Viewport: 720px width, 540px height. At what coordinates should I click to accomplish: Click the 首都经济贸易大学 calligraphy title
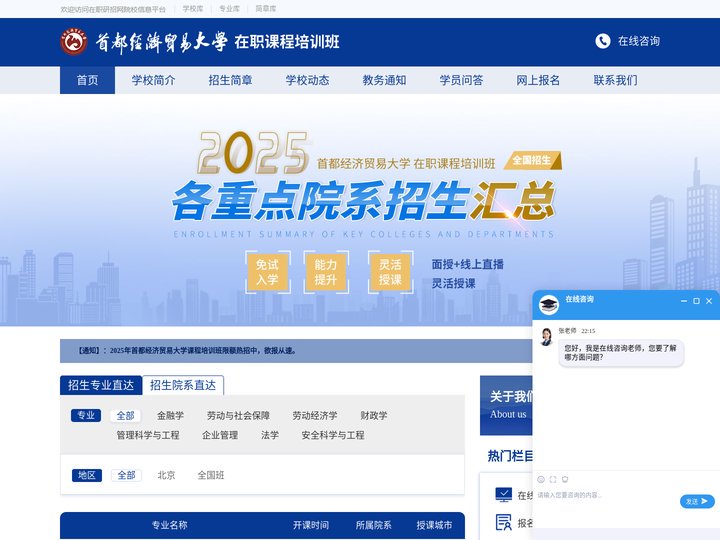click(x=161, y=42)
